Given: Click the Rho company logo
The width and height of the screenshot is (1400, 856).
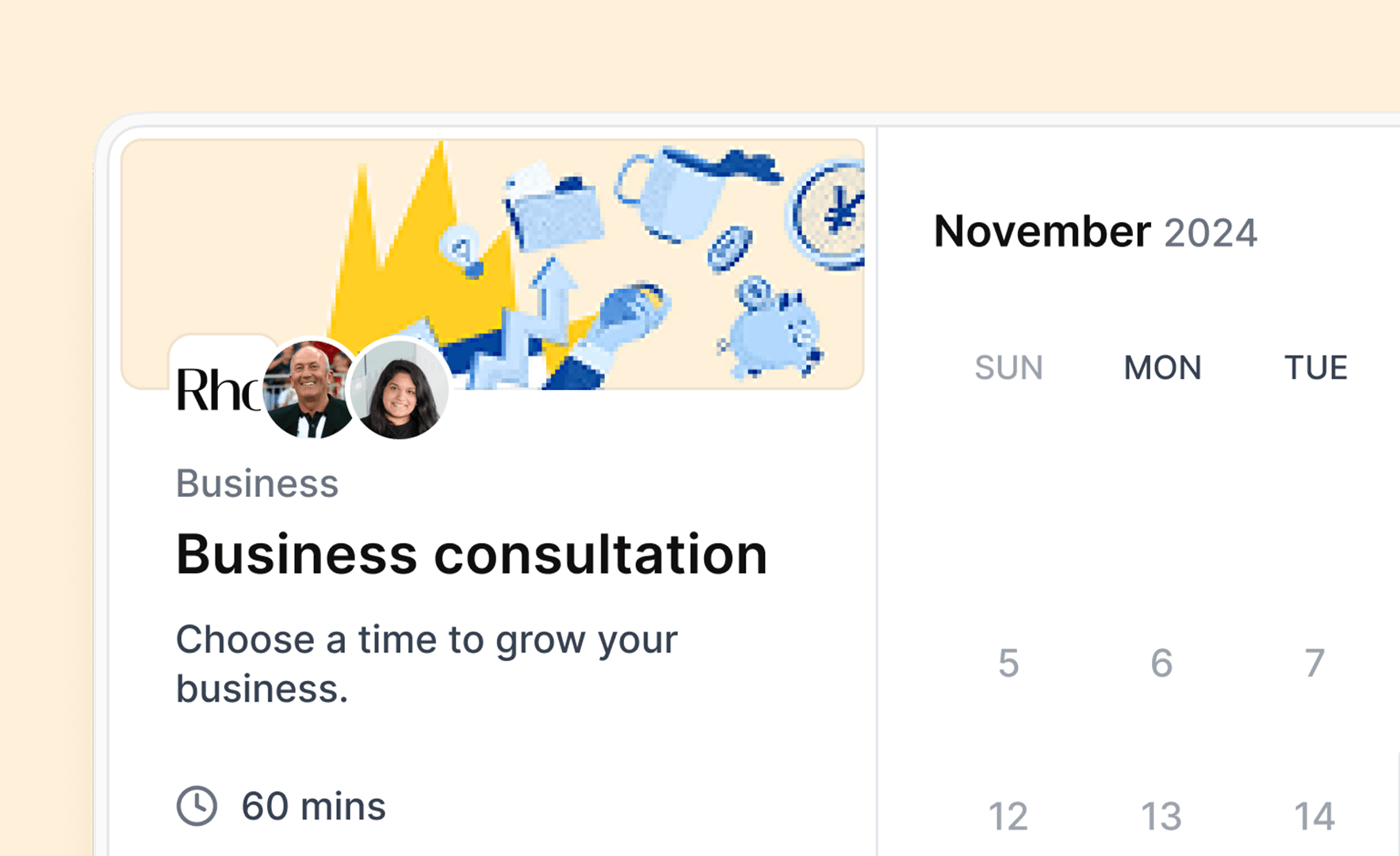Looking at the screenshot, I should pos(214,388).
